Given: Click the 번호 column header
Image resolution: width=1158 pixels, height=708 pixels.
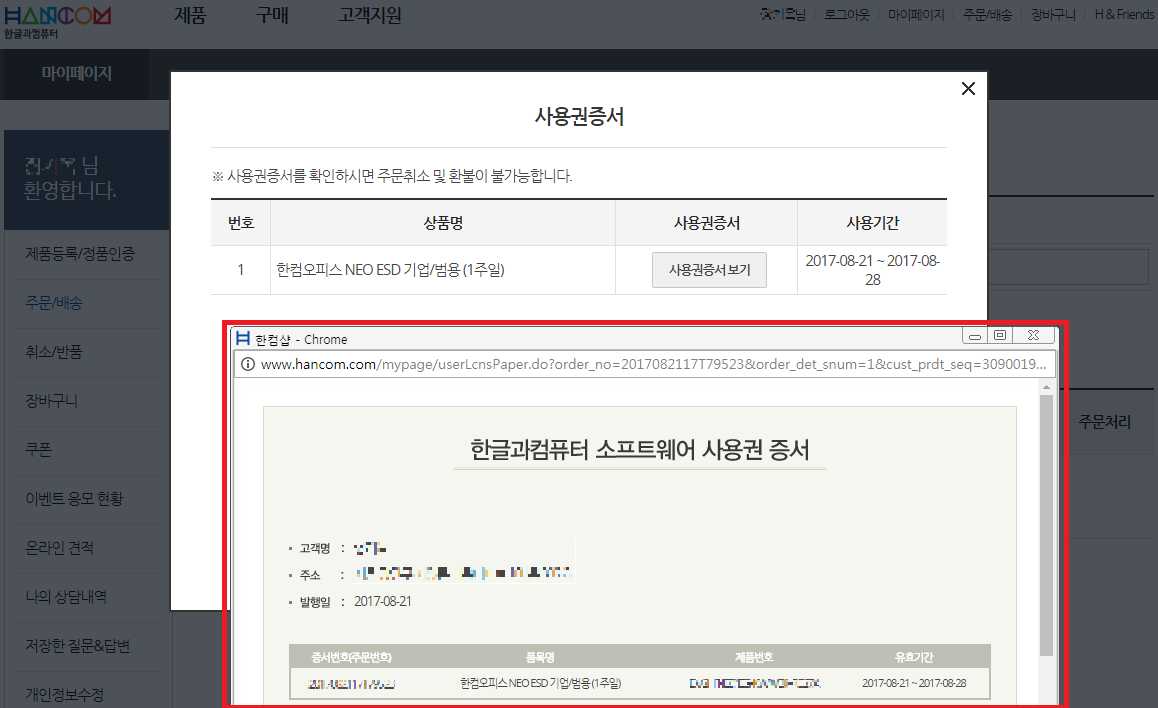Looking at the screenshot, I should (241, 223).
